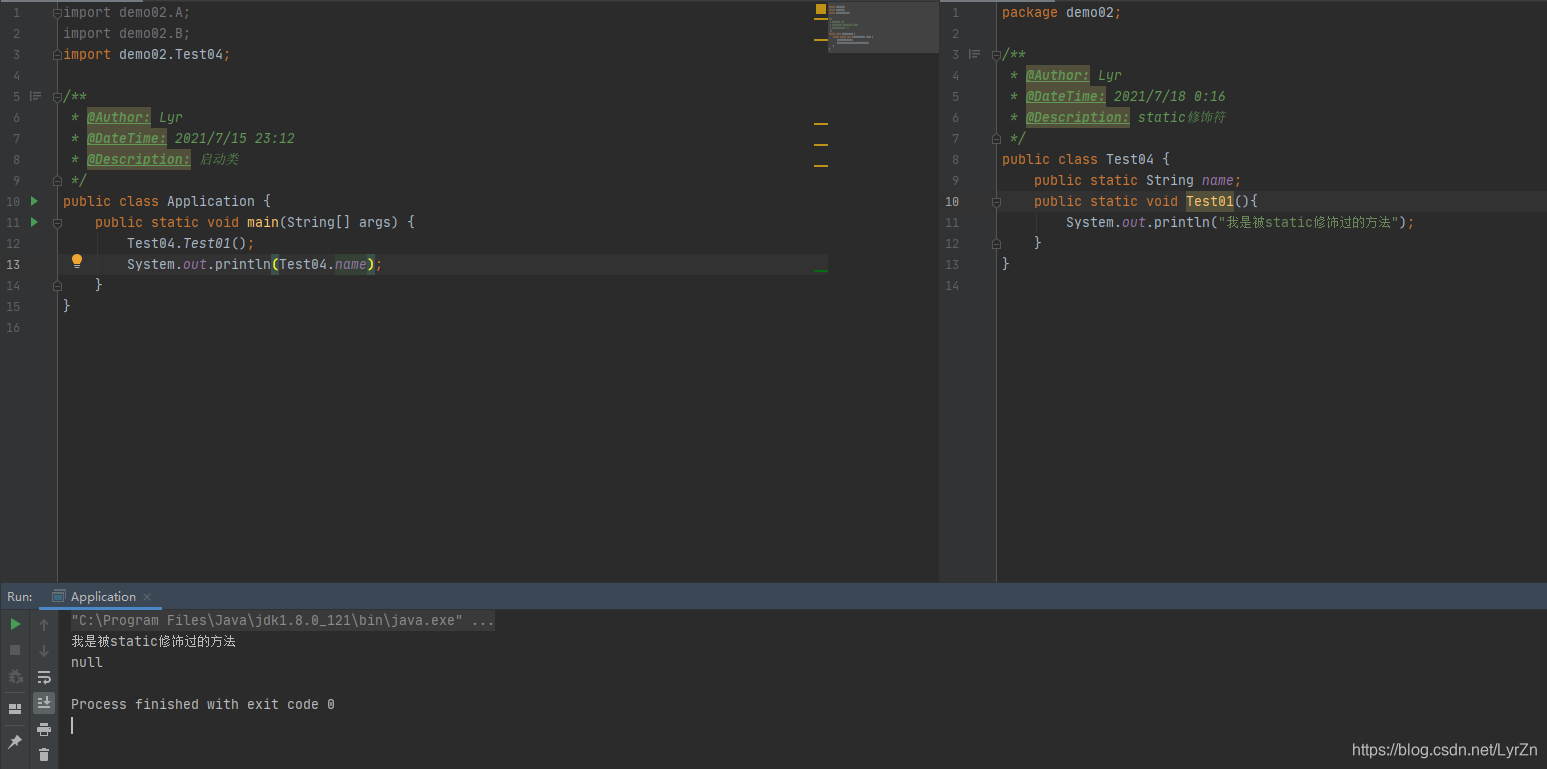Click 'Process finished with exit code 0'
This screenshot has height=769, width=1547.
(x=203, y=704)
